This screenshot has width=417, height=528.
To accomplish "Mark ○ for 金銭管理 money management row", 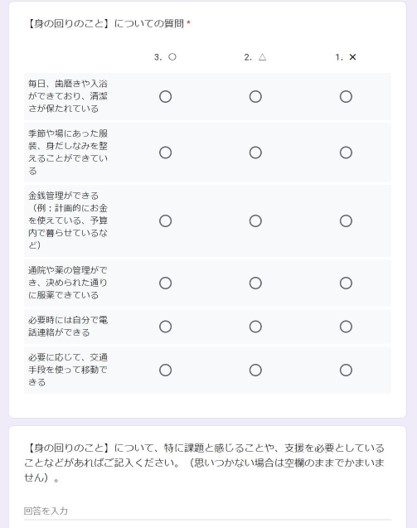I will click(x=165, y=221).
